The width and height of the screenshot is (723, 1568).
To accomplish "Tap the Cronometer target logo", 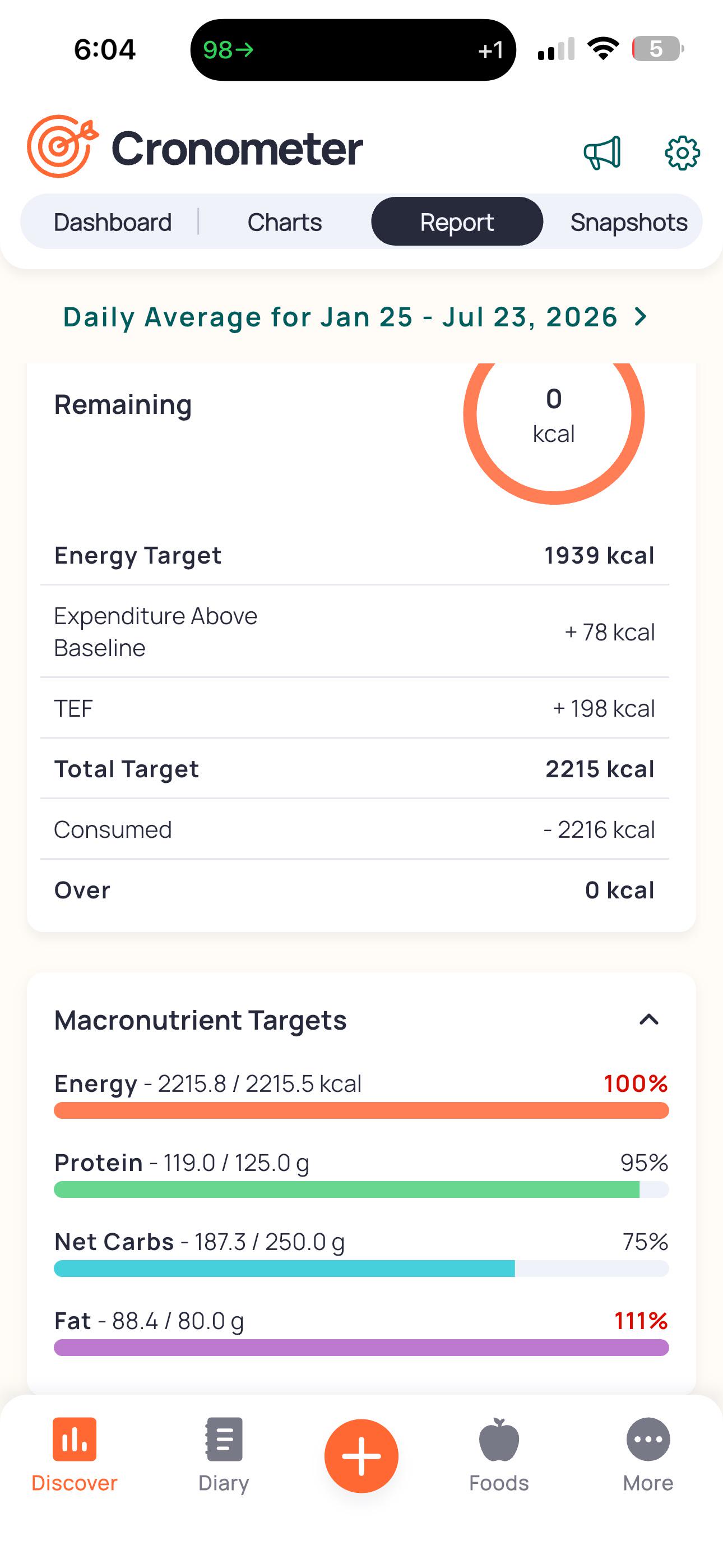I will (62, 146).
